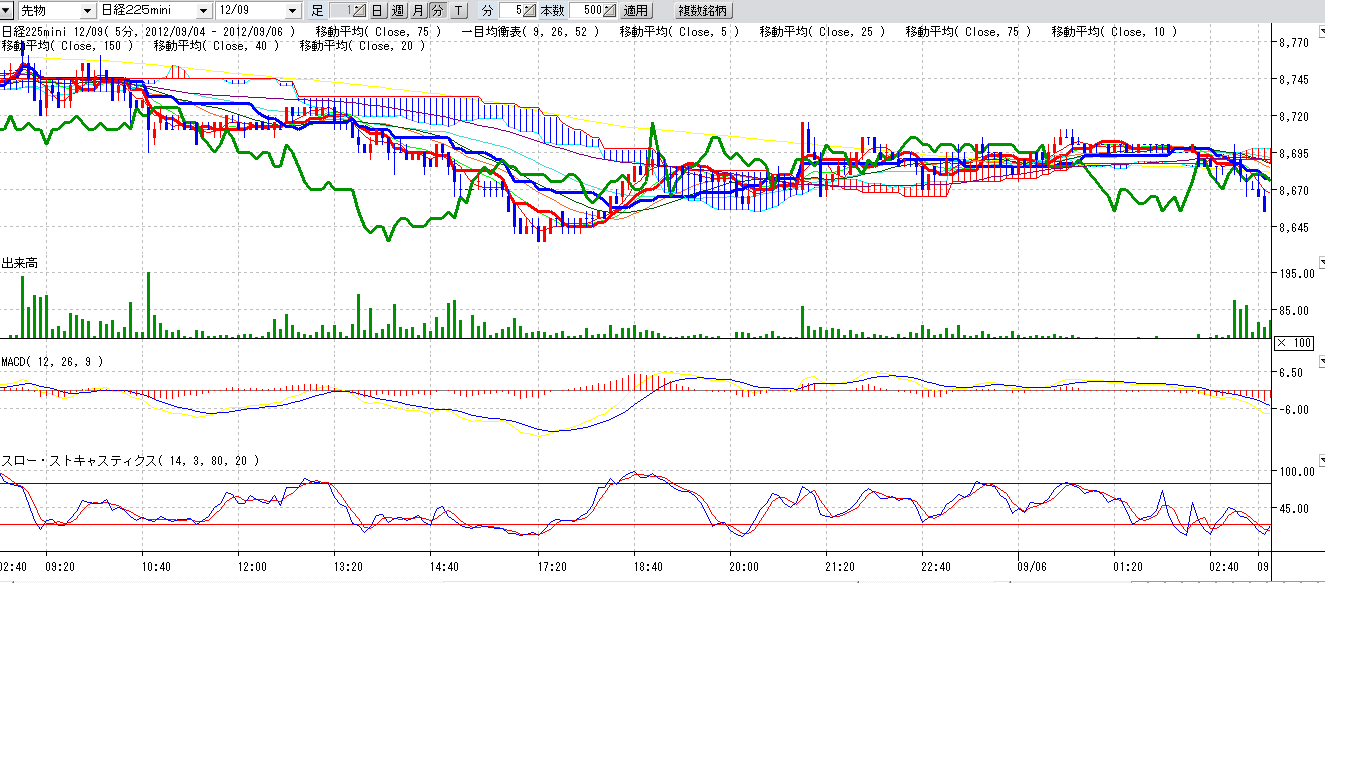Open the MACD pane menu arrow
The height and width of the screenshot is (768, 1366).
(1323, 361)
